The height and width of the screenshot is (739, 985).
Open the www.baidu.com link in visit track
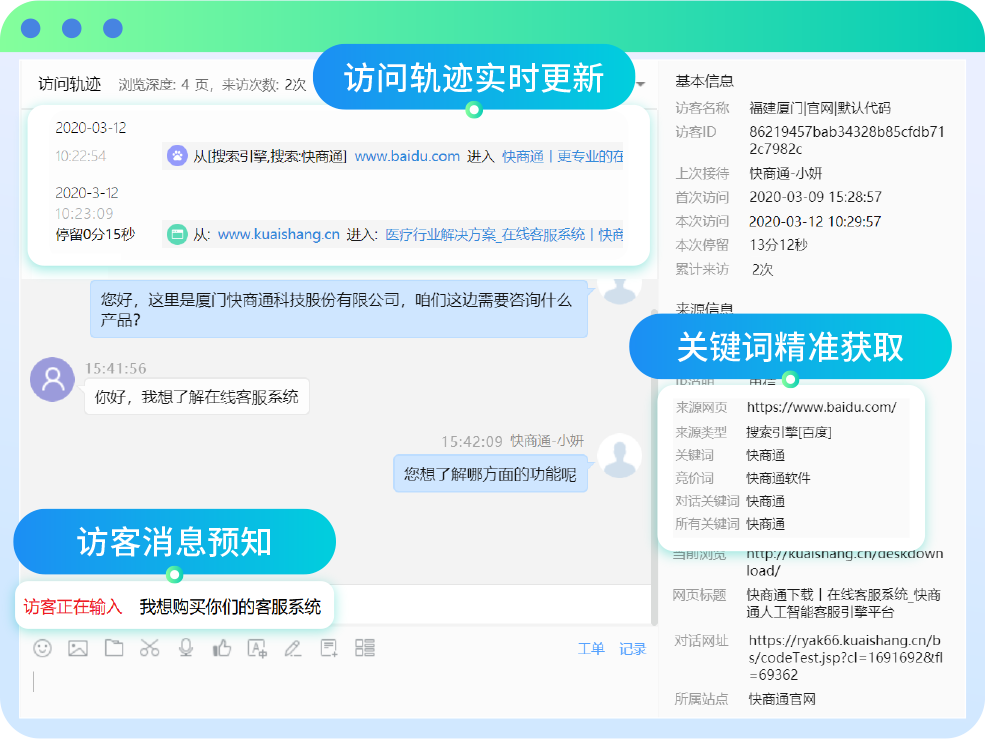click(x=407, y=156)
